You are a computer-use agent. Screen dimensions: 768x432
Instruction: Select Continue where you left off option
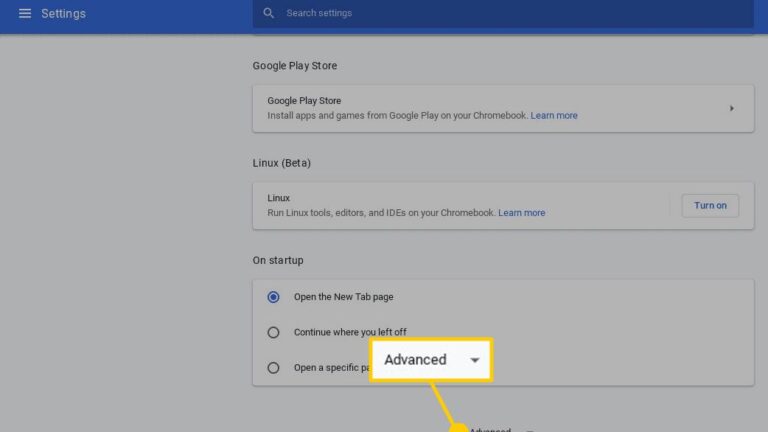click(273, 333)
